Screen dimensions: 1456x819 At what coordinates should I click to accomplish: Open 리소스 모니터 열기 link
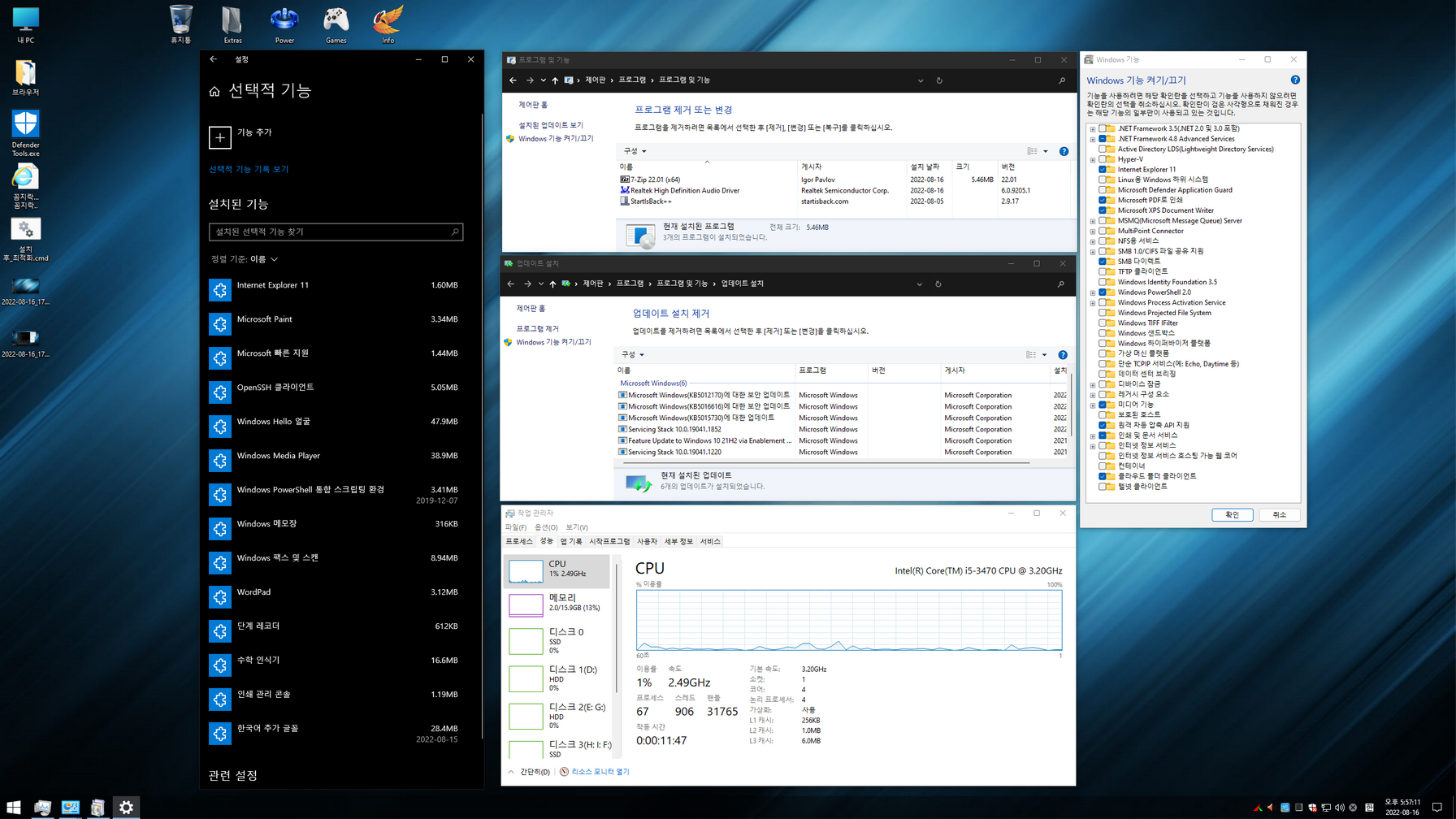(x=600, y=772)
